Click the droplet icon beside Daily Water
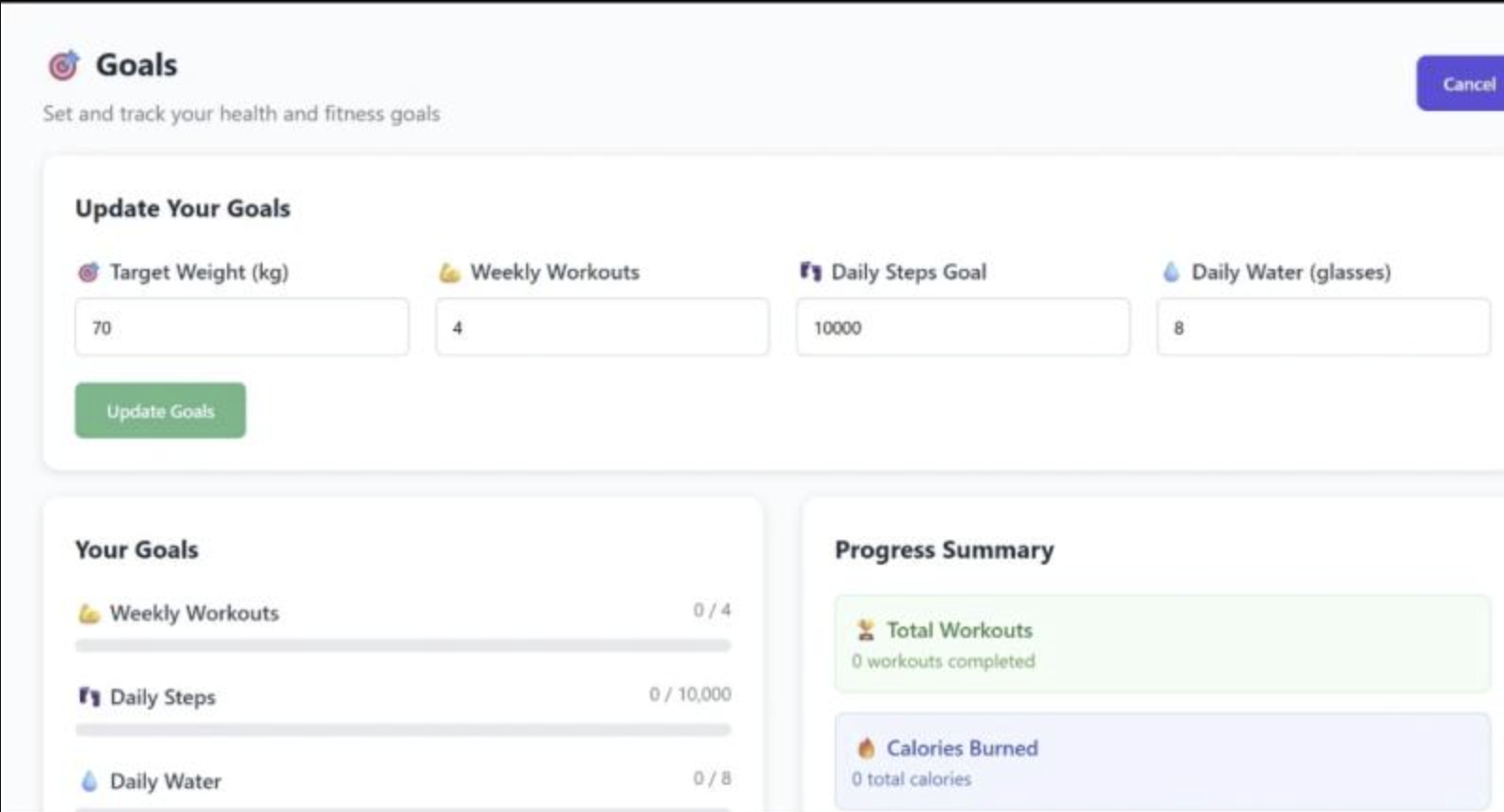This screenshot has height=812, width=1504. tap(88, 781)
